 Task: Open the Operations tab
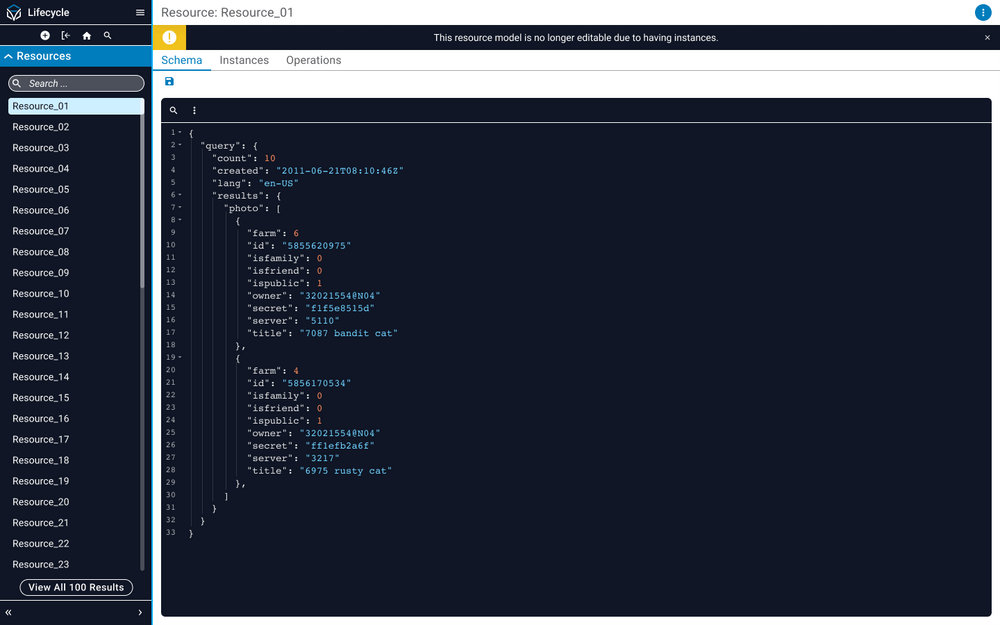click(313, 60)
